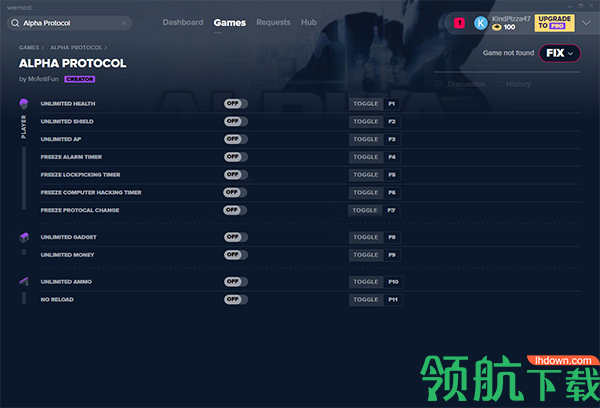Click TOGGLE button for F3 hotkey

pos(366,139)
